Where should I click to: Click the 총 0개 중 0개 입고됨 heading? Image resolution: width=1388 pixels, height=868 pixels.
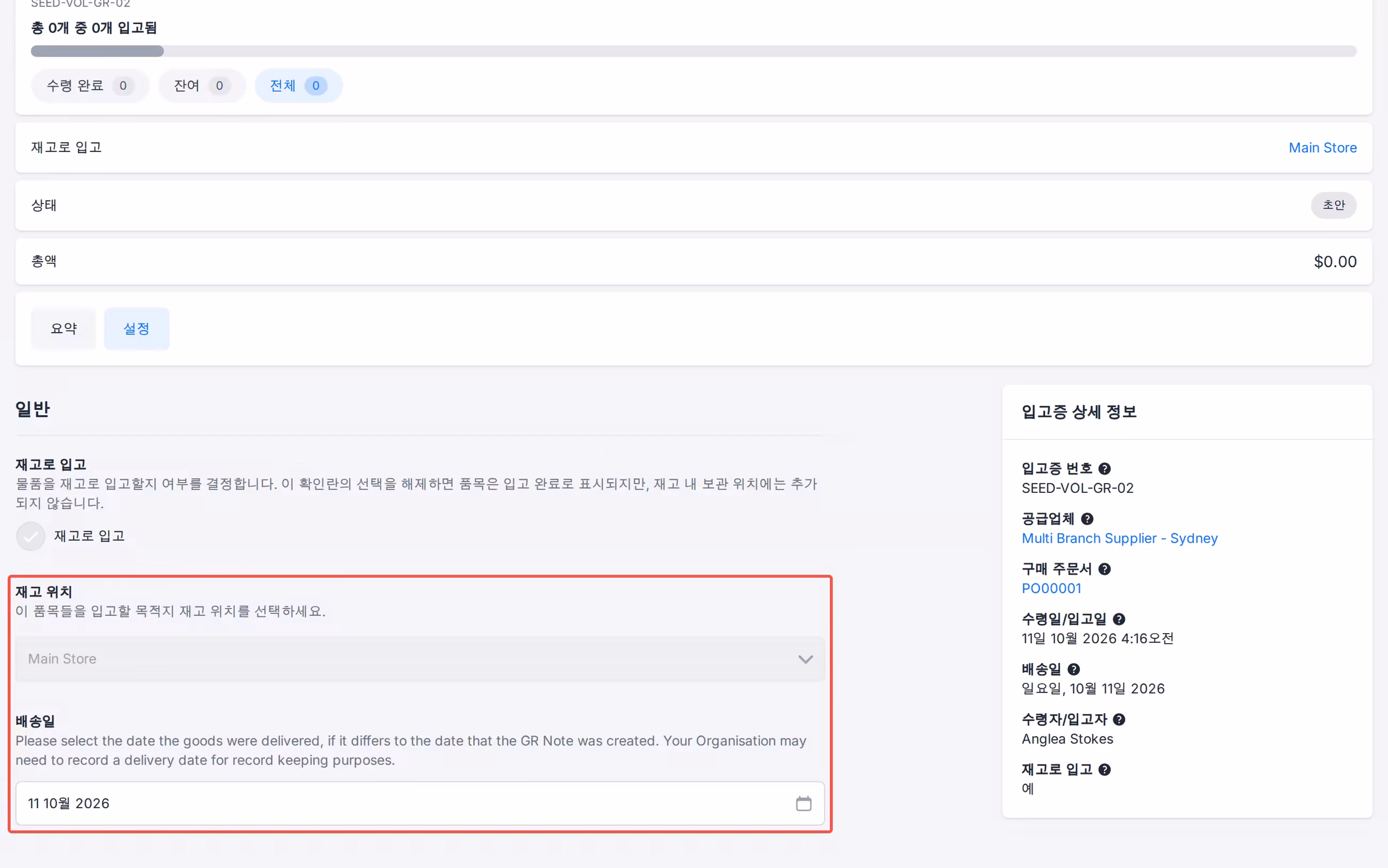[93, 28]
